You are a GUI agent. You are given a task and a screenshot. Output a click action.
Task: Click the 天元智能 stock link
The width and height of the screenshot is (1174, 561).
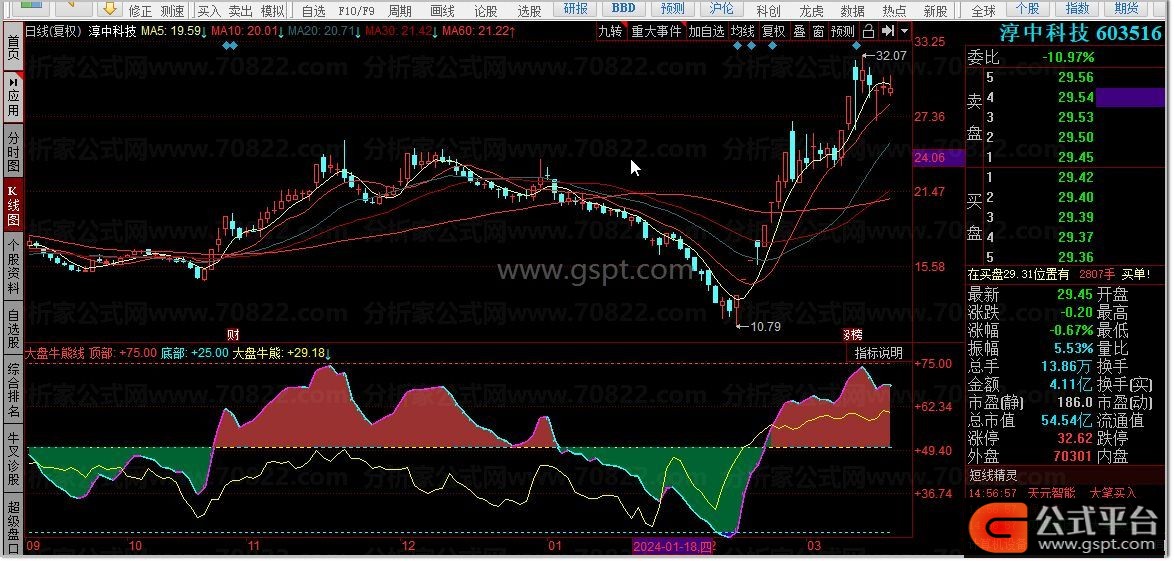[1050, 493]
